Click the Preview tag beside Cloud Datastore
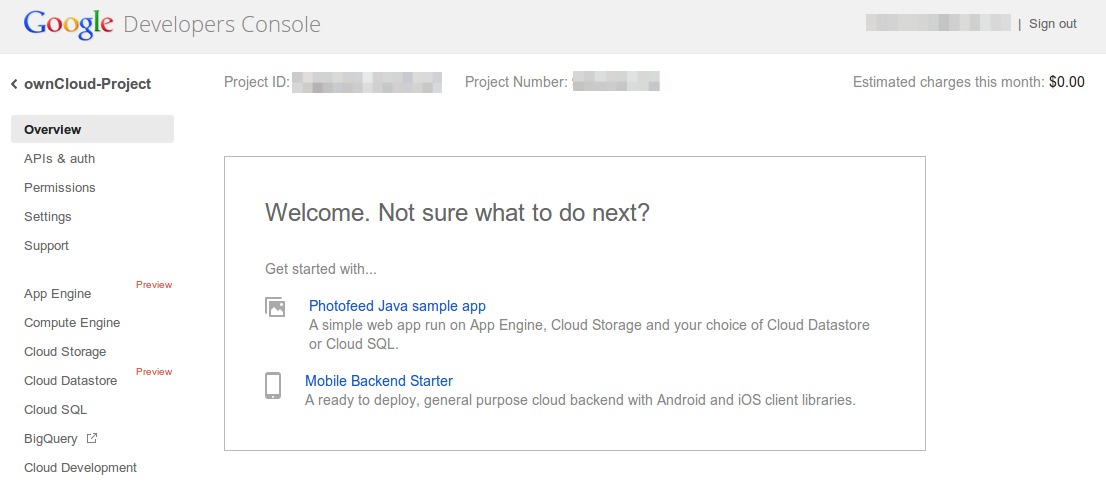The width and height of the screenshot is (1106, 497). pyautogui.click(x=154, y=372)
